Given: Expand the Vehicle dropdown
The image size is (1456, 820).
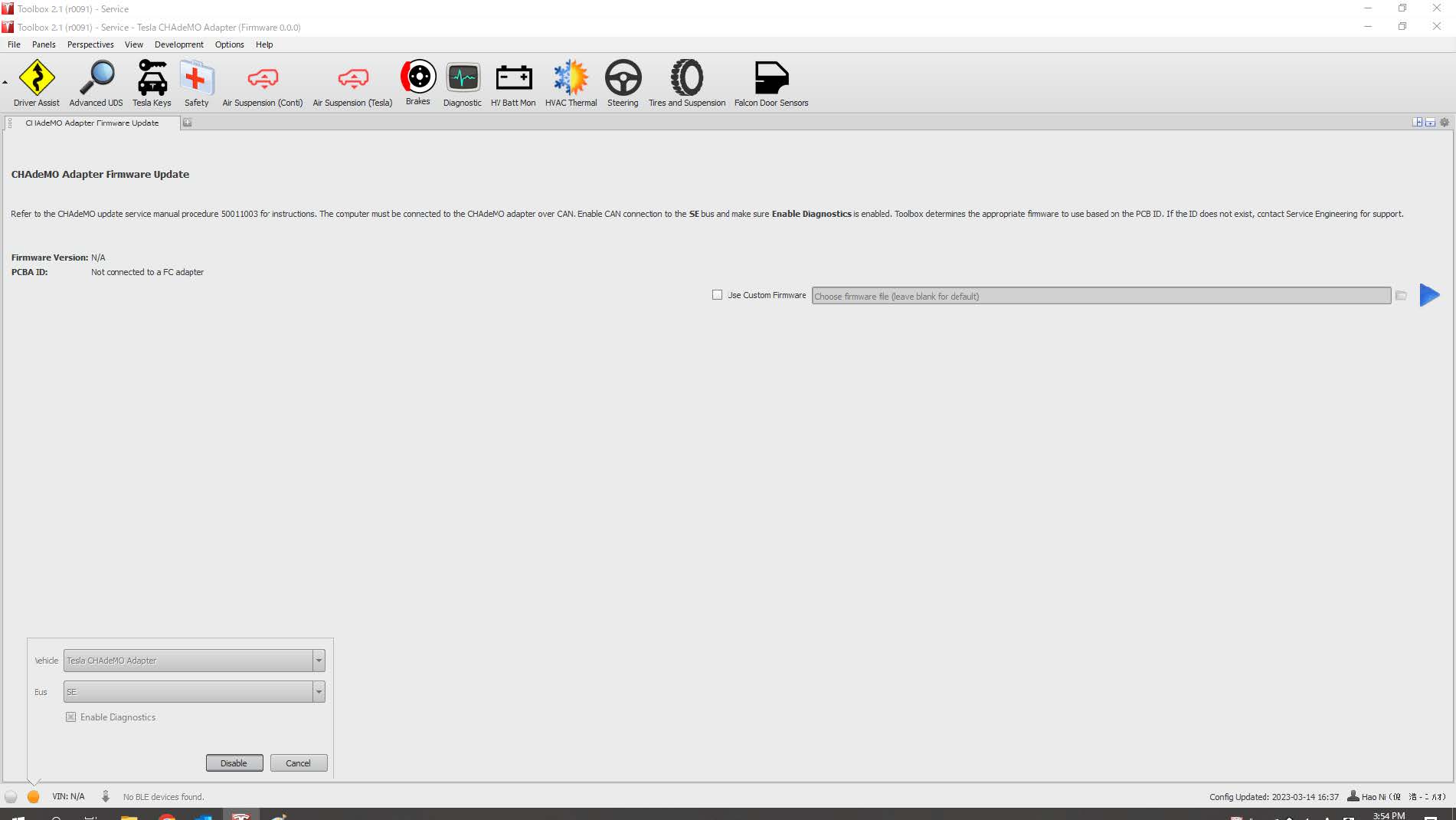Looking at the screenshot, I should pos(319,661).
